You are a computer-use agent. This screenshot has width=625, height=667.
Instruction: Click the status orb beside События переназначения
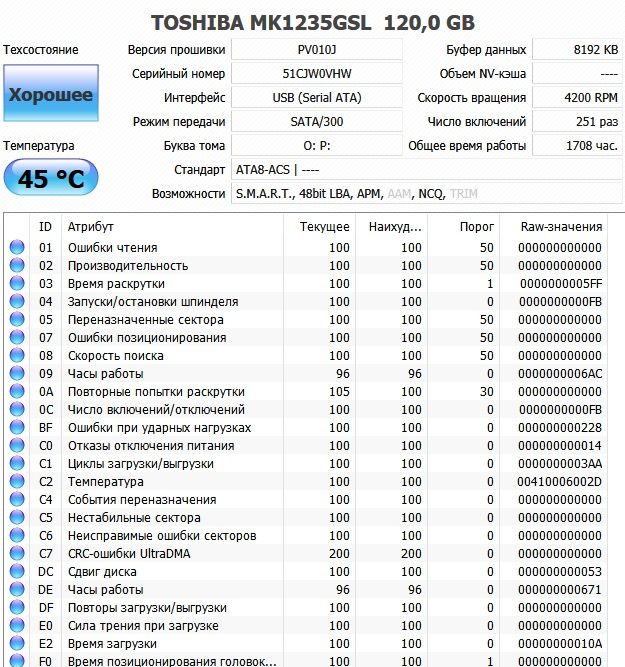(x=17, y=499)
